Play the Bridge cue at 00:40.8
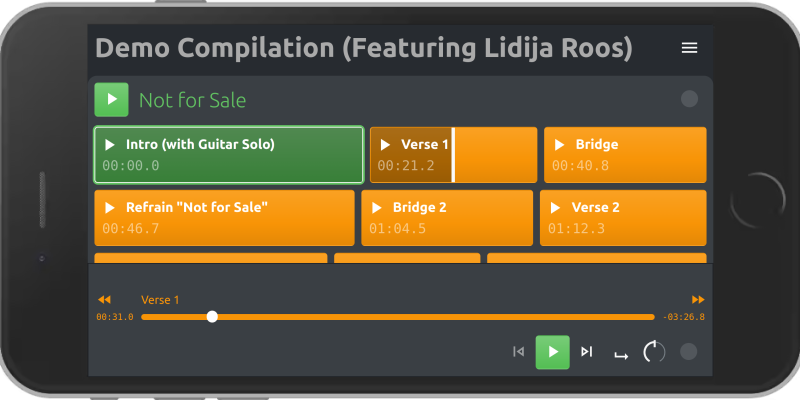 tap(625, 155)
